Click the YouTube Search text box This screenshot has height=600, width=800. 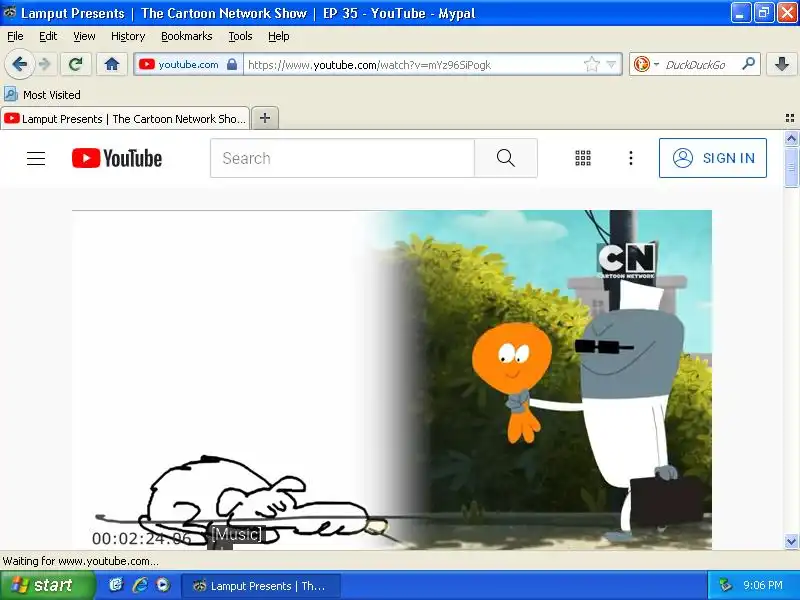(342, 158)
